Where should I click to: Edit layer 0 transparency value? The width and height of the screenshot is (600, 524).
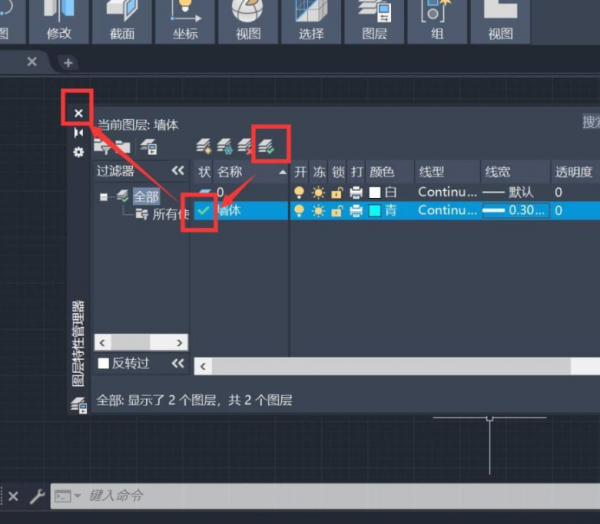click(x=558, y=192)
